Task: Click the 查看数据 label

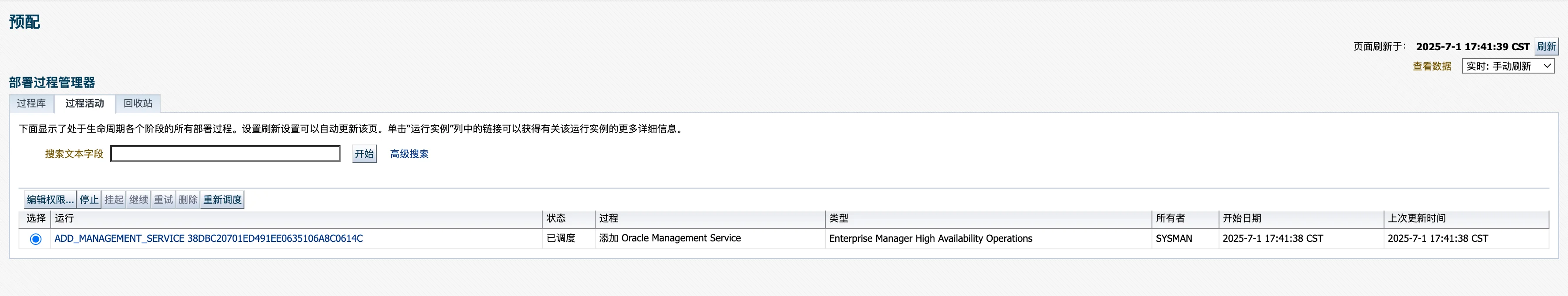Action: pos(1432,66)
